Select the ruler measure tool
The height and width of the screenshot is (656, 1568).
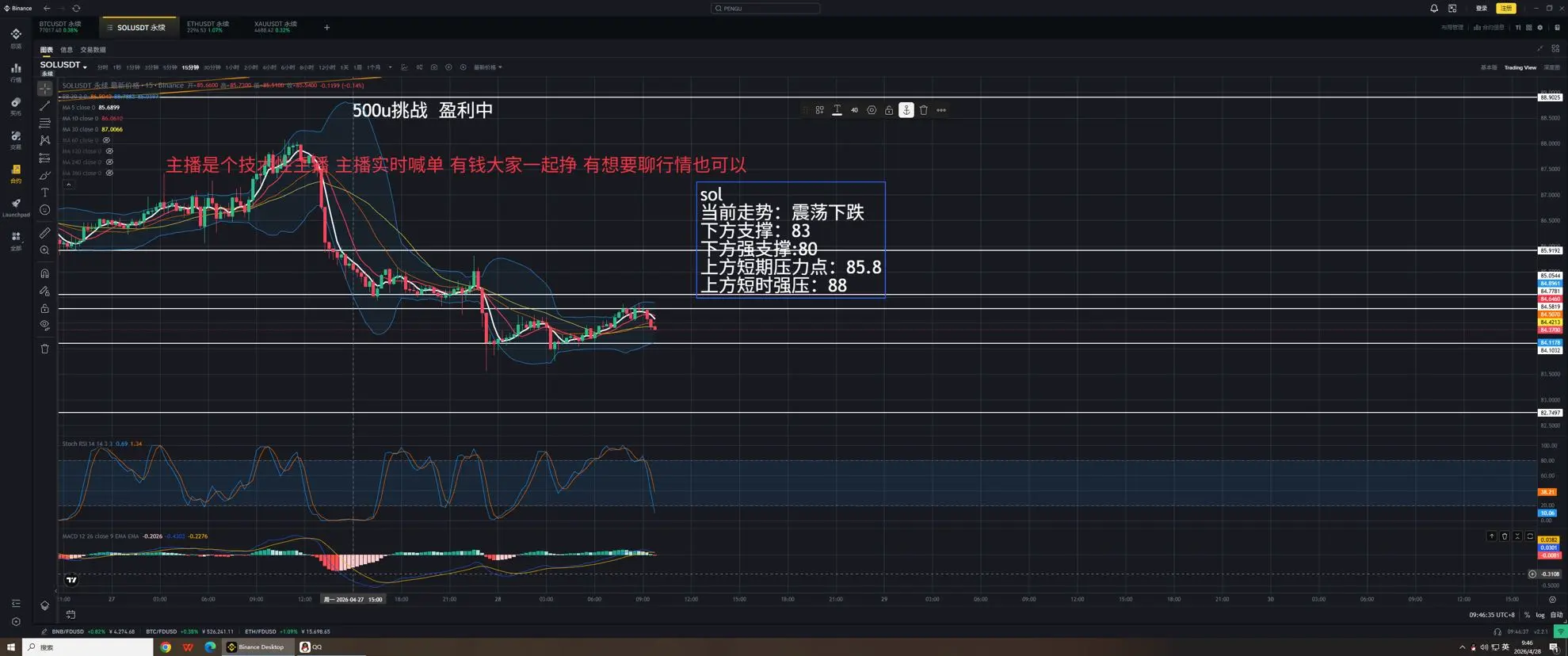point(45,233)
